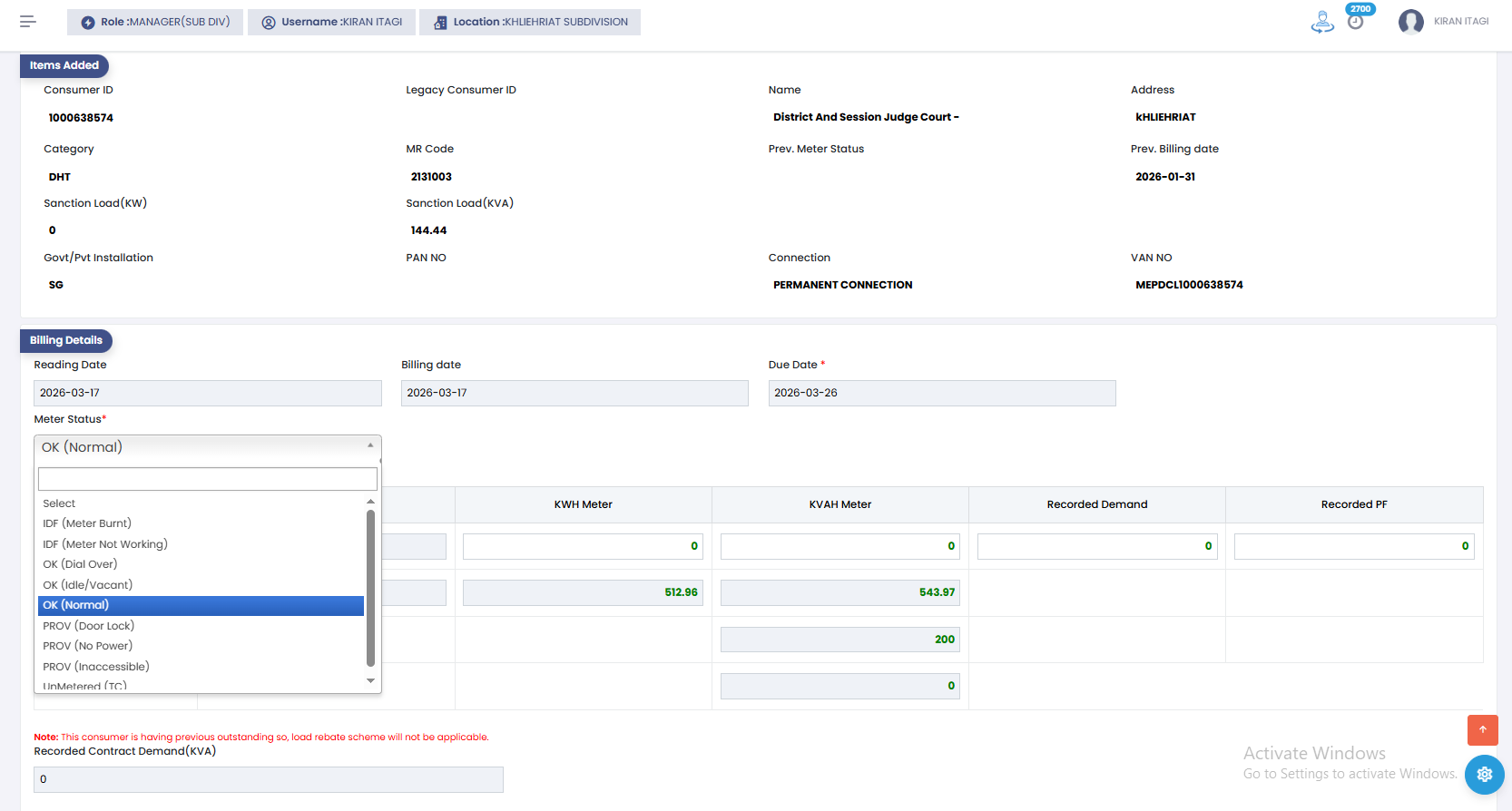The height and width of the screenshot is (811, 1512).
Task: Click the Recorded PF input field
Action: click(x=1353, y=546)
